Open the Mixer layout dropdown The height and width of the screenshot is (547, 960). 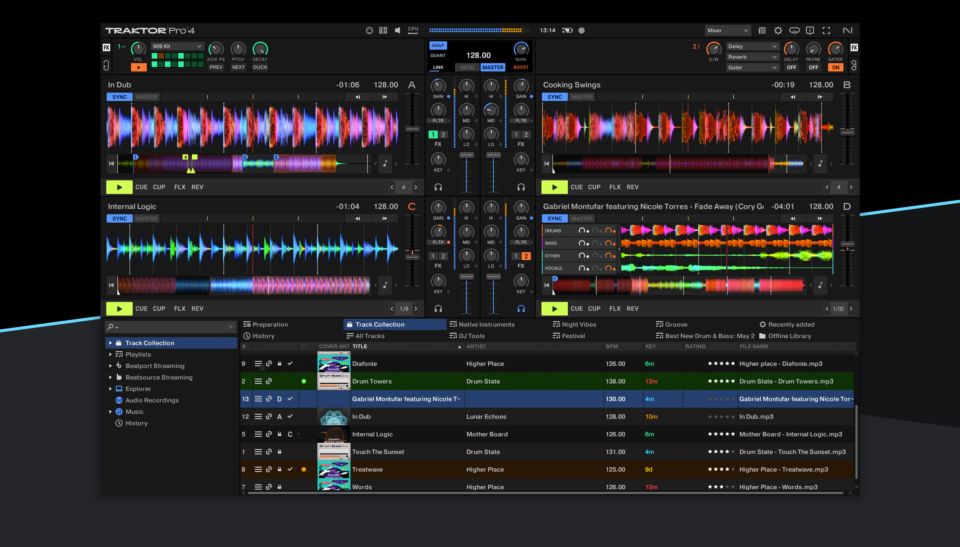pyautogui.click(x=727, y=31)
